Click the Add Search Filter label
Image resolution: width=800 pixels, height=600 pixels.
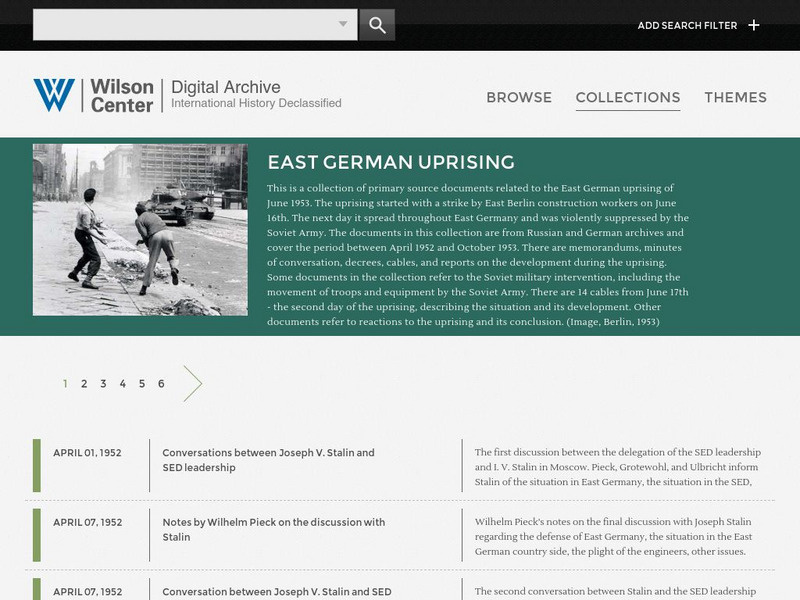click(x=687, y=26)
